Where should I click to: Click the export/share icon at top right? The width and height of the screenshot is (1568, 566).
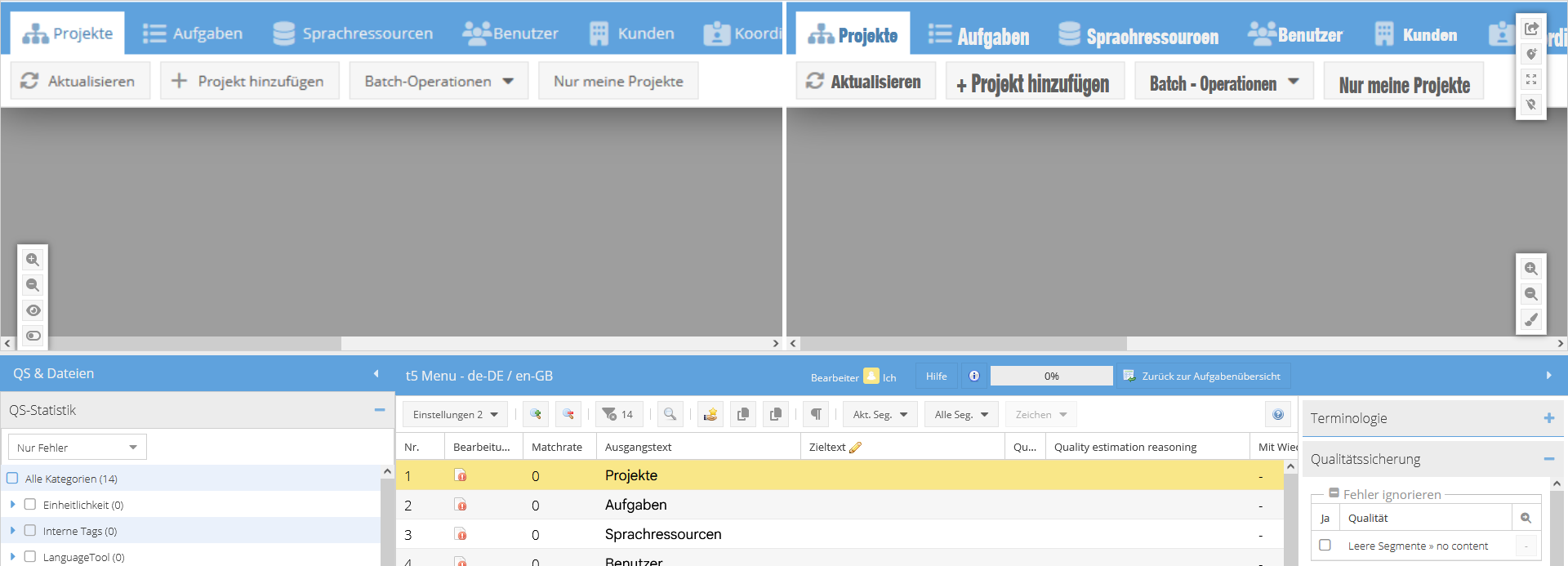pos(1531,29)
